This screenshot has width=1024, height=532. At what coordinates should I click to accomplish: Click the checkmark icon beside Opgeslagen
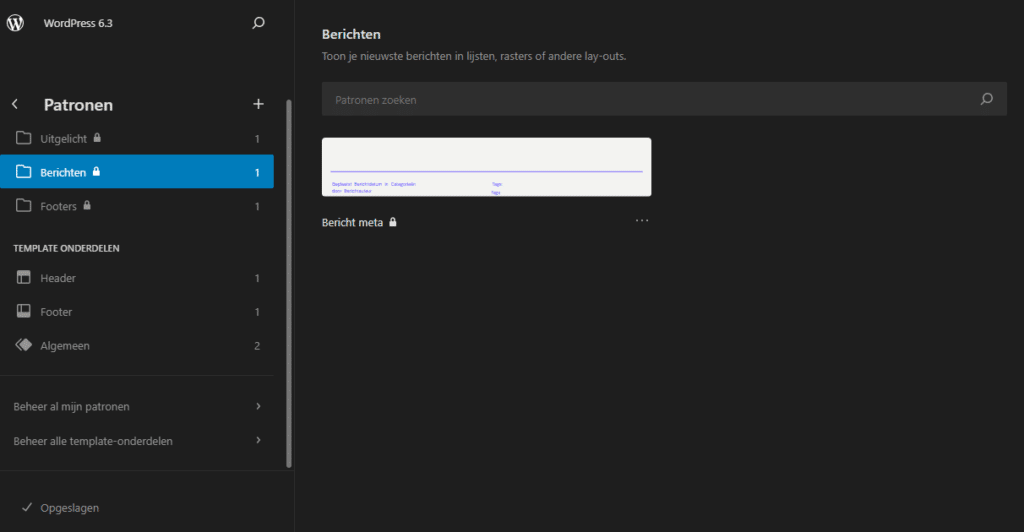coord(27,507)
